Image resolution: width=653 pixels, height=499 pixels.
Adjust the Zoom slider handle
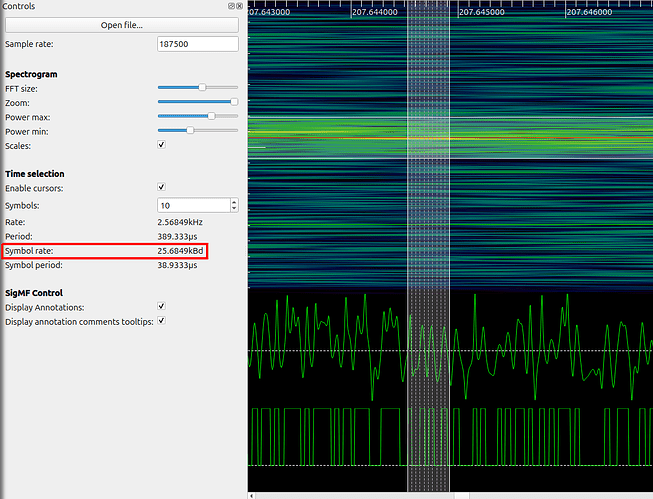234,102
